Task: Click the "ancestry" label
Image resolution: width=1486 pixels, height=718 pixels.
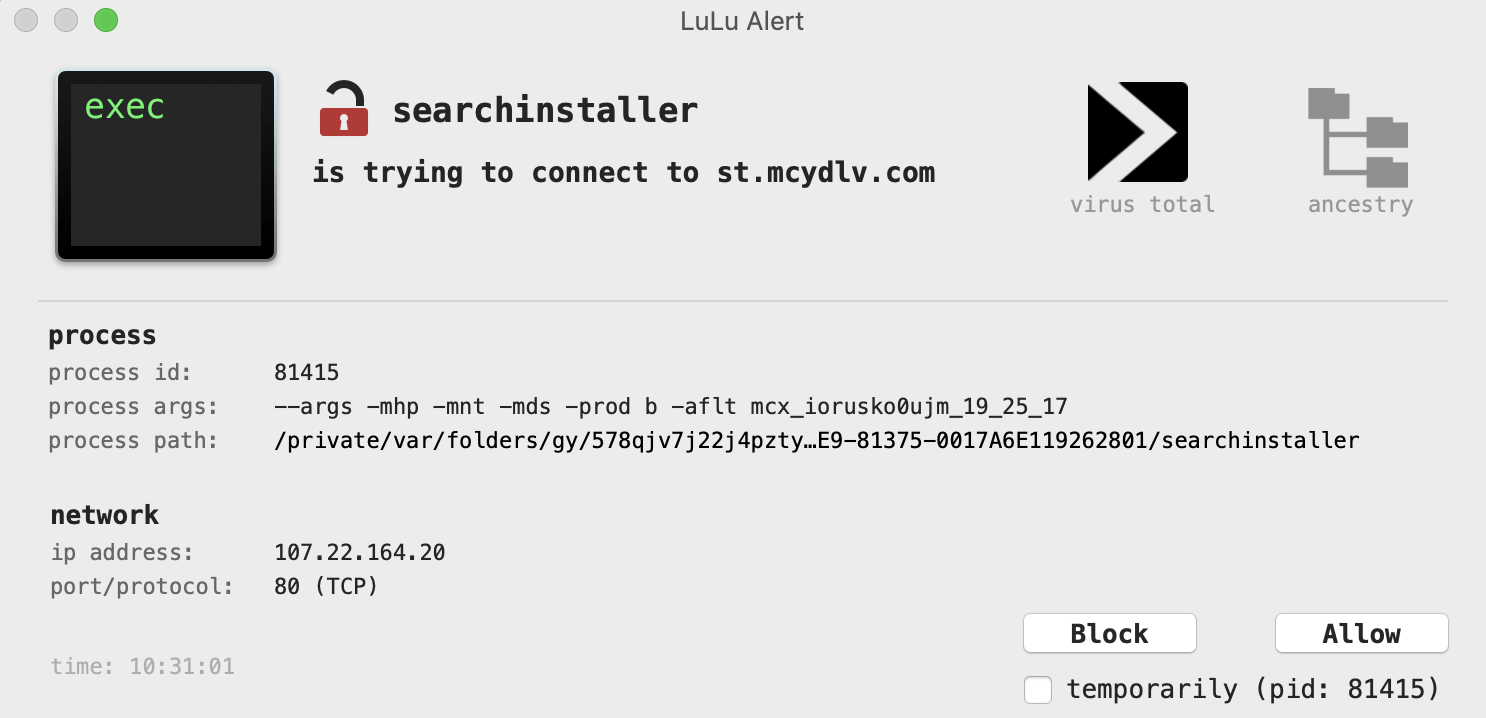Action: [1360, 205]
